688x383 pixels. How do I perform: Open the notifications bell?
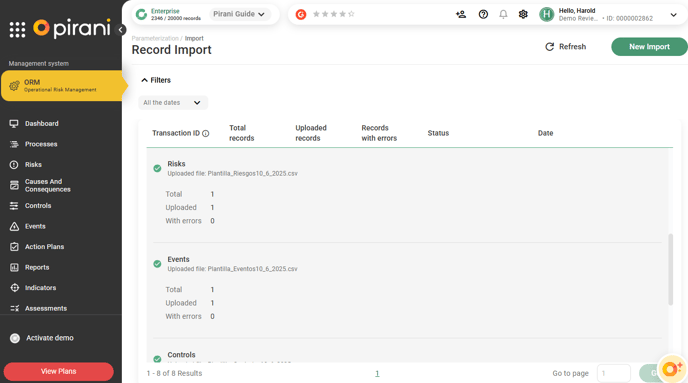point(503,14)
